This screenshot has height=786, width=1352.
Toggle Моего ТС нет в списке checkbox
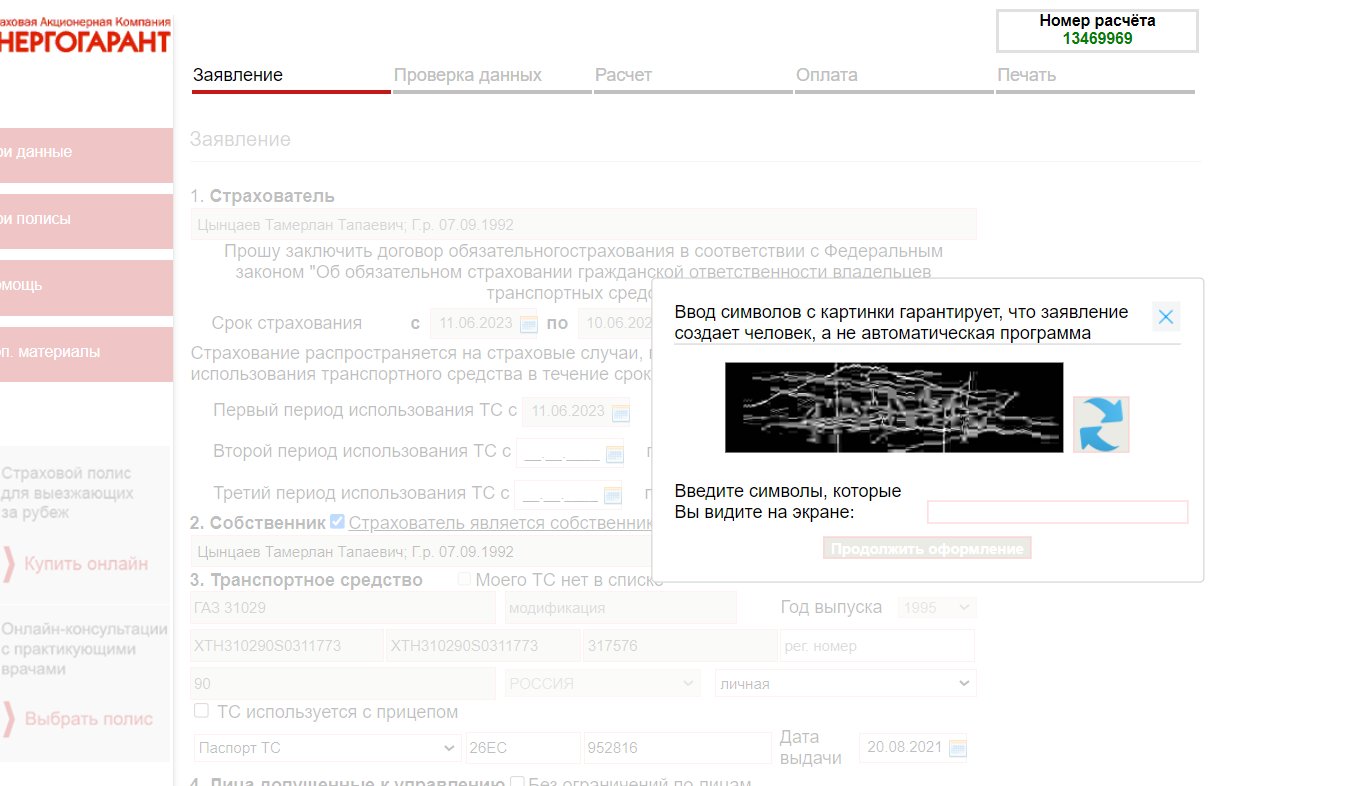click(464, 579)
